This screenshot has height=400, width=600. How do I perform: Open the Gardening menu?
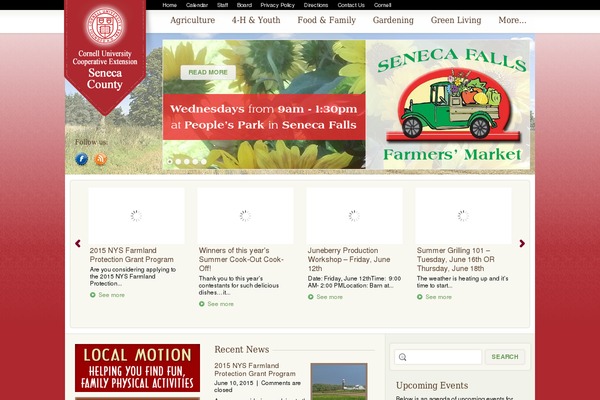(393, 20)
